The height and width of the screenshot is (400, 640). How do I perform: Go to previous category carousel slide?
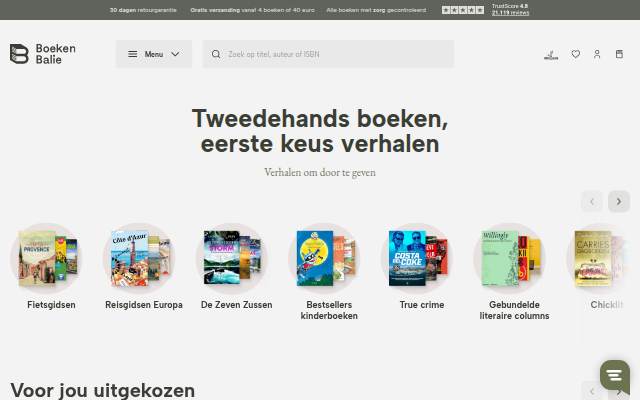pyautogui.click(x=591, y=201)
